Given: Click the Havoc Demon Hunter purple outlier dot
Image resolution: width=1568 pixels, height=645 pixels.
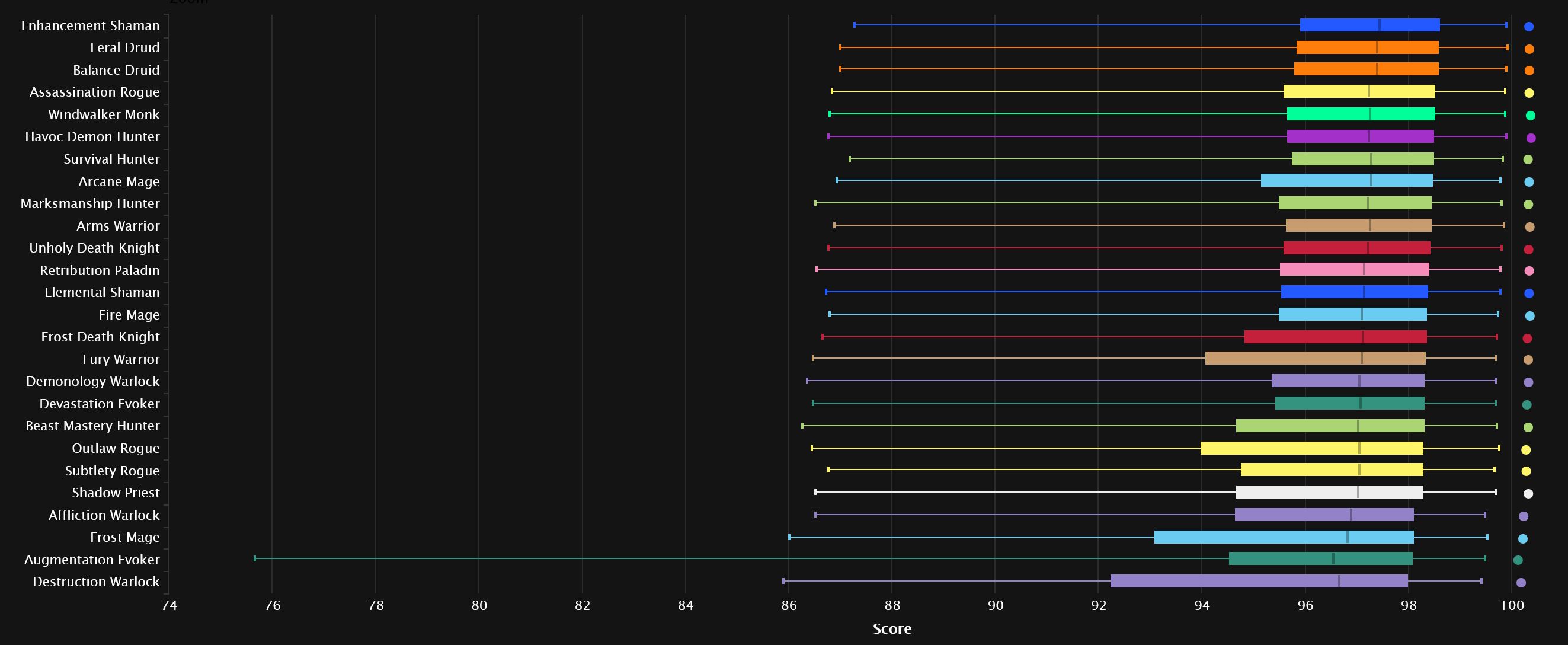Looking at the screenshot, I should click(x=1531, y=138).
